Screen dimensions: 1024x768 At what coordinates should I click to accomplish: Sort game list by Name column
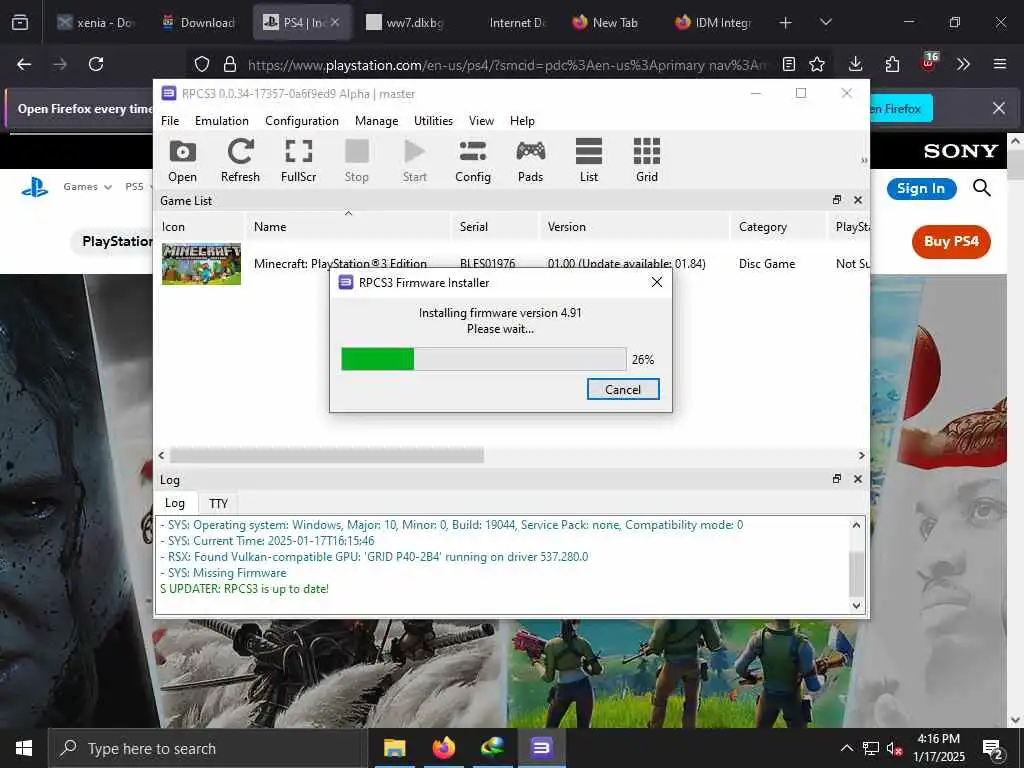point(347,227)
